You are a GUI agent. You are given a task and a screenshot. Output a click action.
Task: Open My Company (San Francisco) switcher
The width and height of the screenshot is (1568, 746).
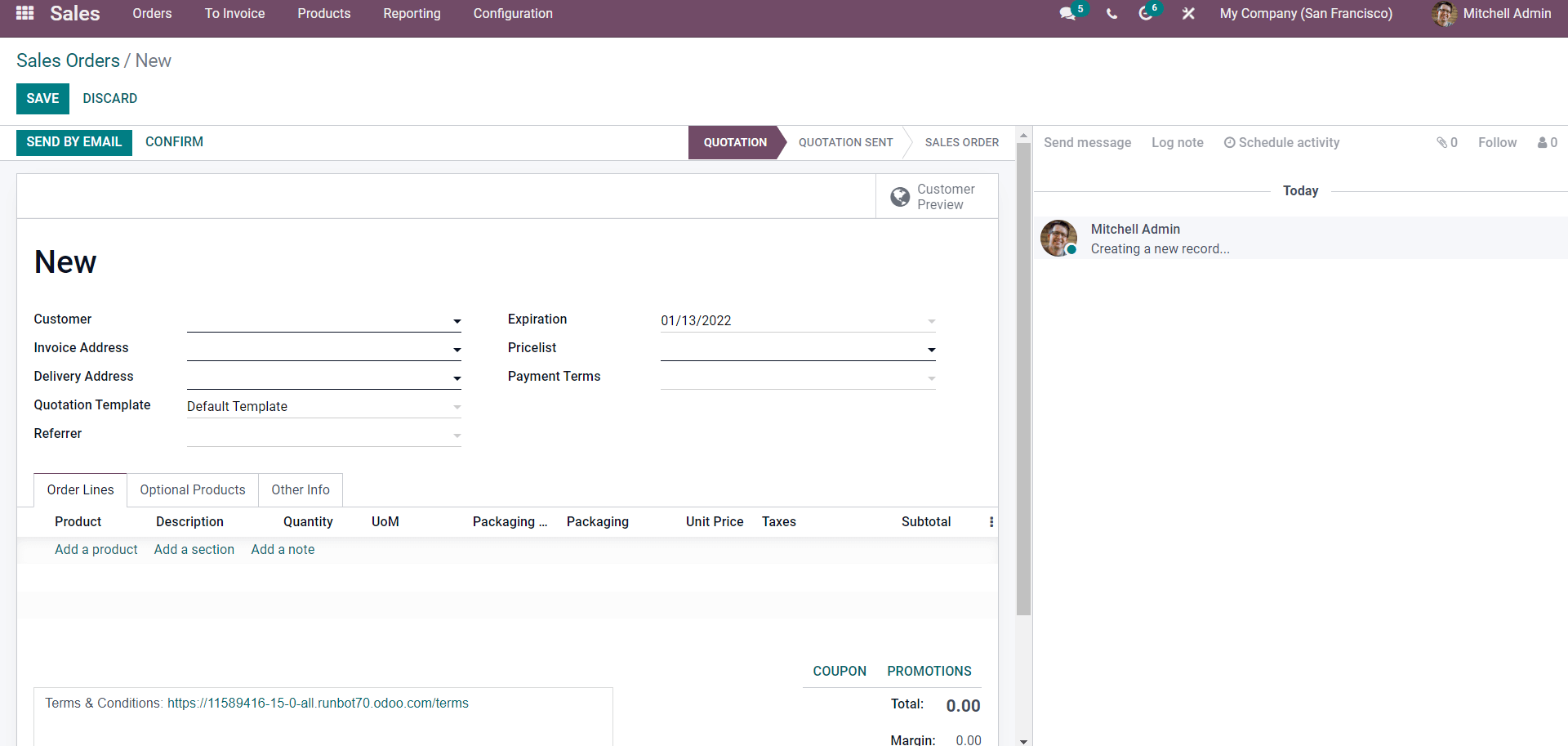coord(1306,14)
